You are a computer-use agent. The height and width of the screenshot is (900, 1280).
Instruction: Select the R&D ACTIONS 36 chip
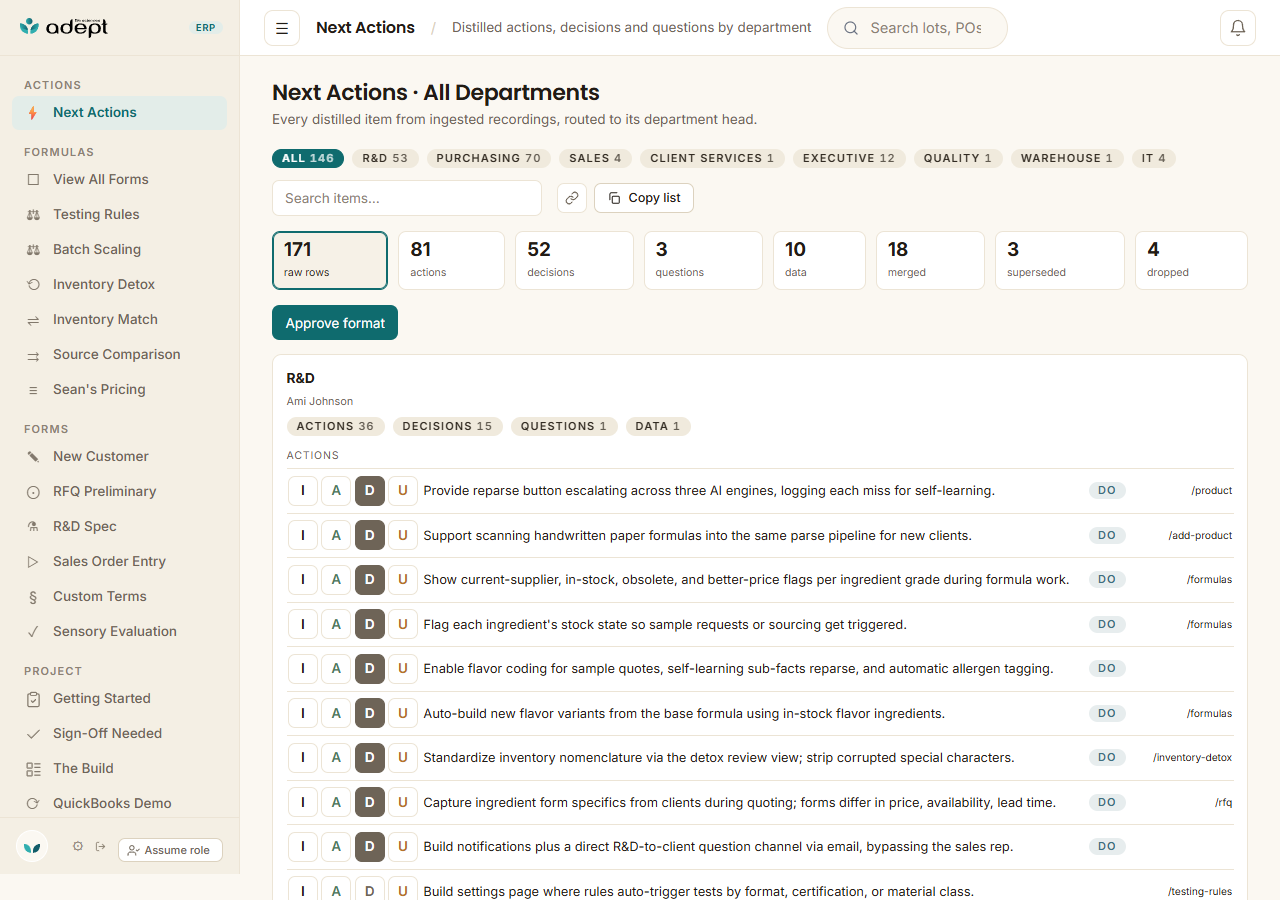(336, 426)
